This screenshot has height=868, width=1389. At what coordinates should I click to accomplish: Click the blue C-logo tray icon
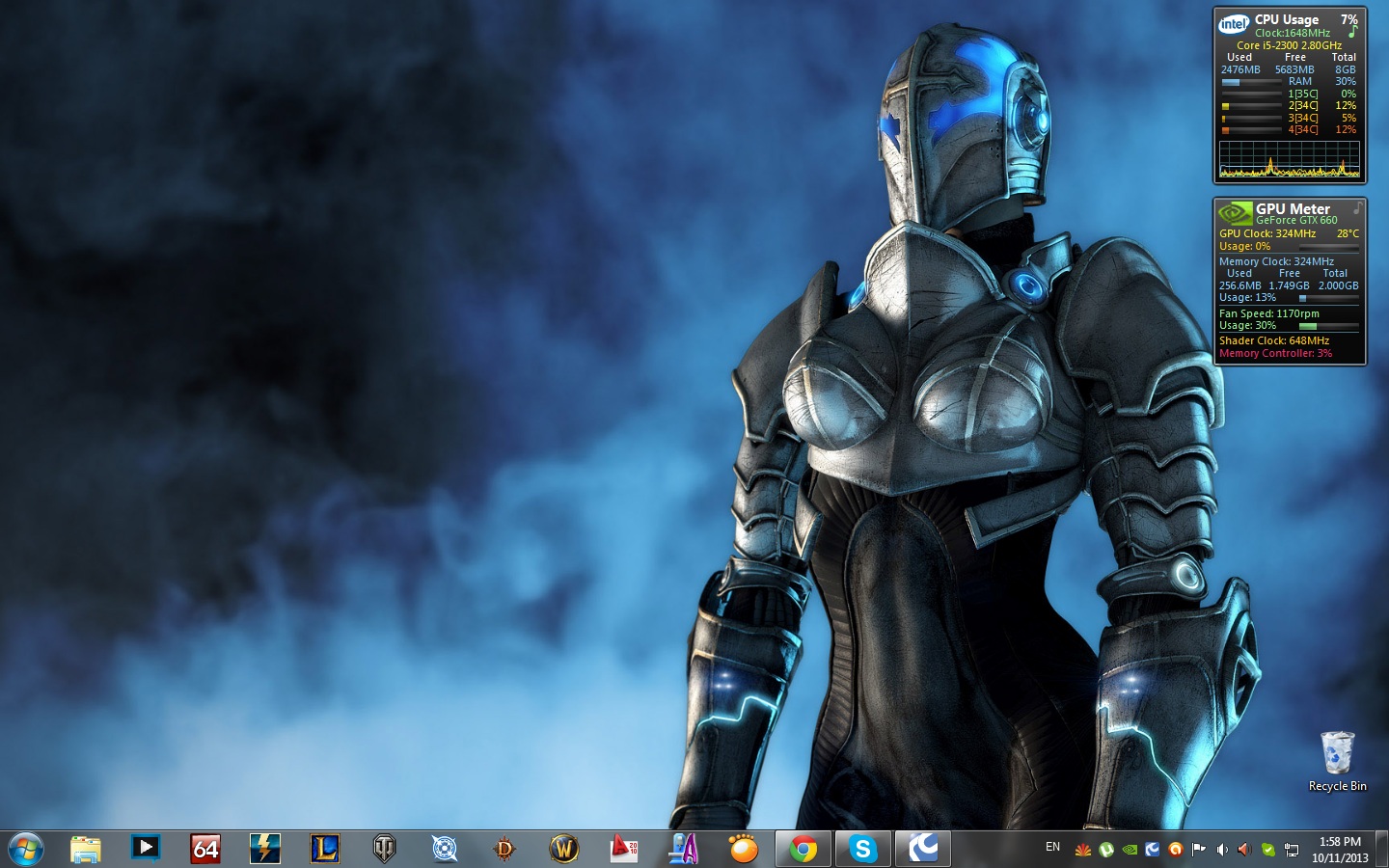(1153, 850)
